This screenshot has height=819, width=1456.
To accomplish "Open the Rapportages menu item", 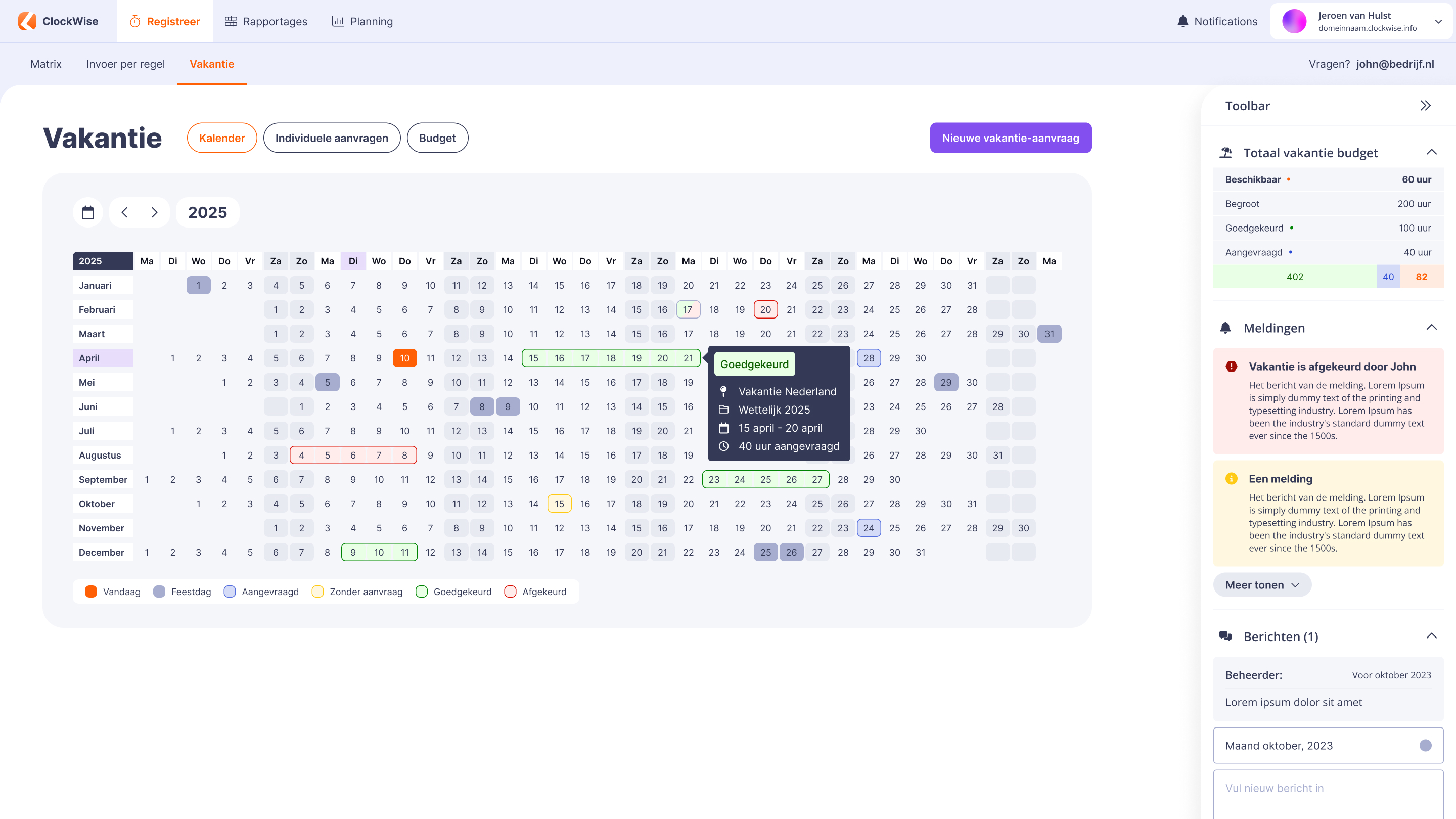I will (x=265, y=21).
